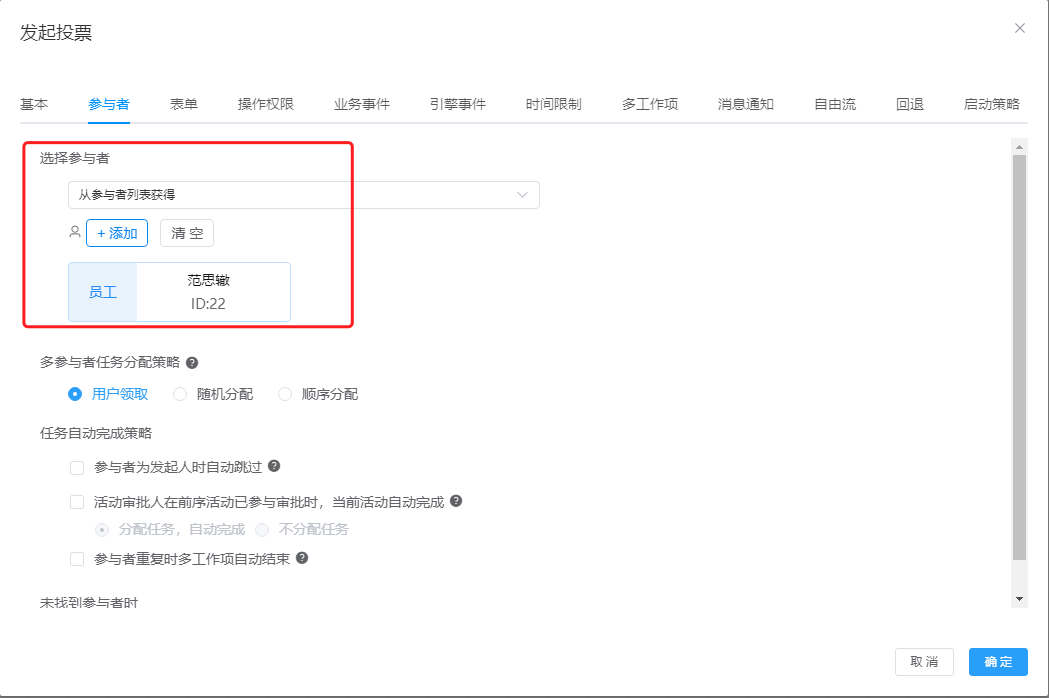Close the 发起投票 dialog with X

[x=1019, y=28]
